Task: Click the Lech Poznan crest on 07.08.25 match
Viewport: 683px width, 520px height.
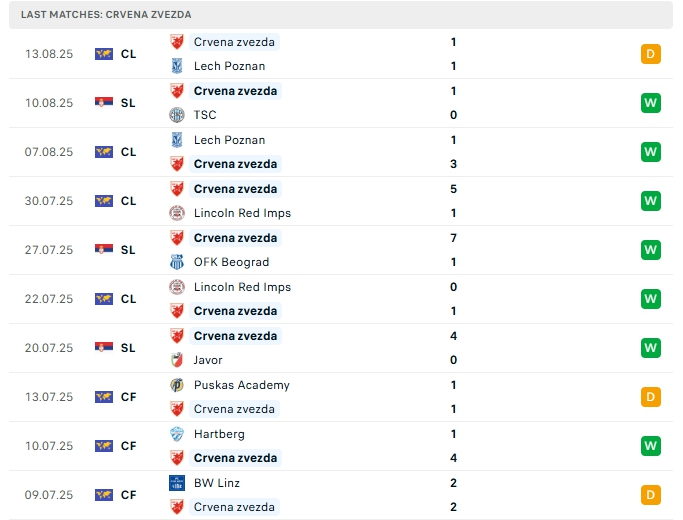Action: pos(177,140)
